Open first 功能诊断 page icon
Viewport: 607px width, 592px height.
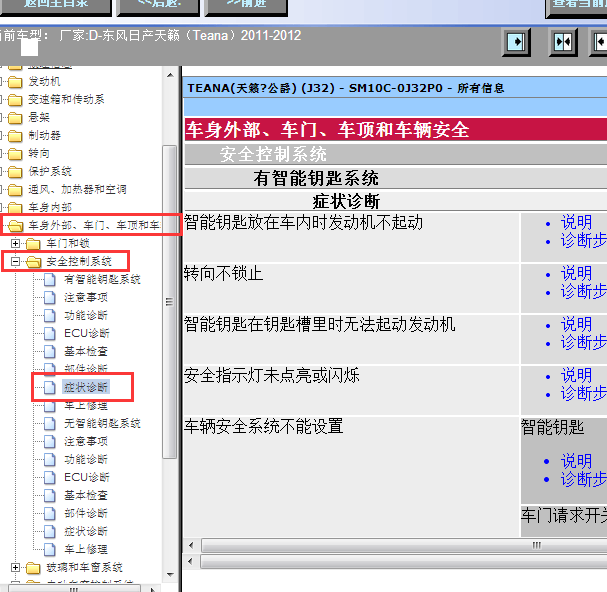tap(50, 315)
